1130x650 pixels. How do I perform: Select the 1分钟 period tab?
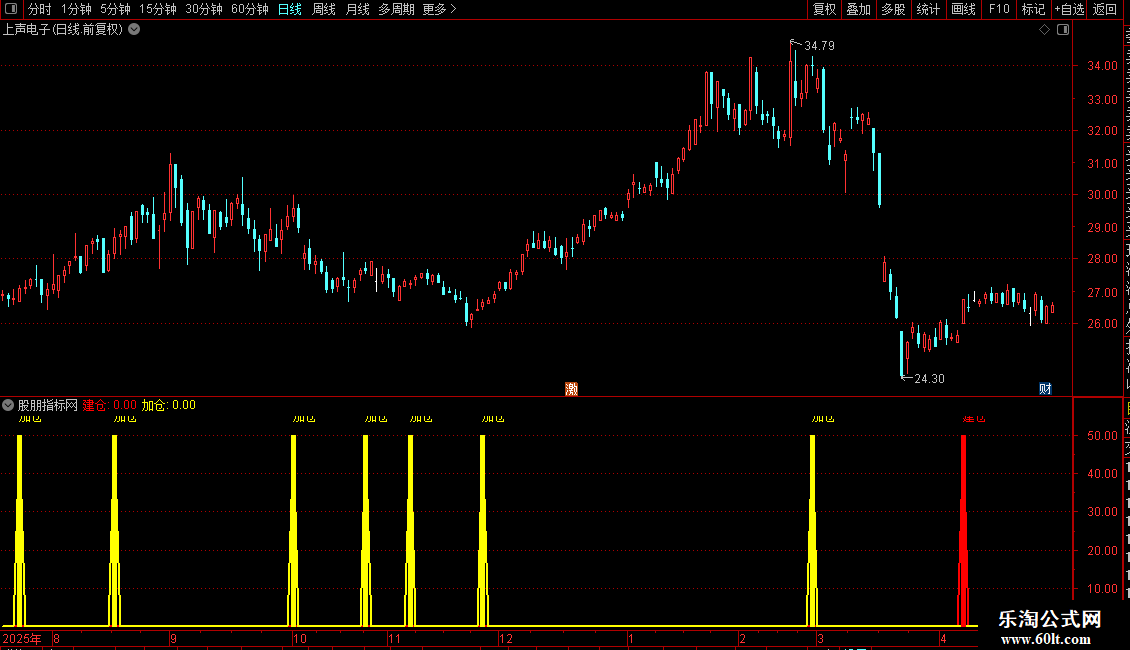[x=76, y=9]
